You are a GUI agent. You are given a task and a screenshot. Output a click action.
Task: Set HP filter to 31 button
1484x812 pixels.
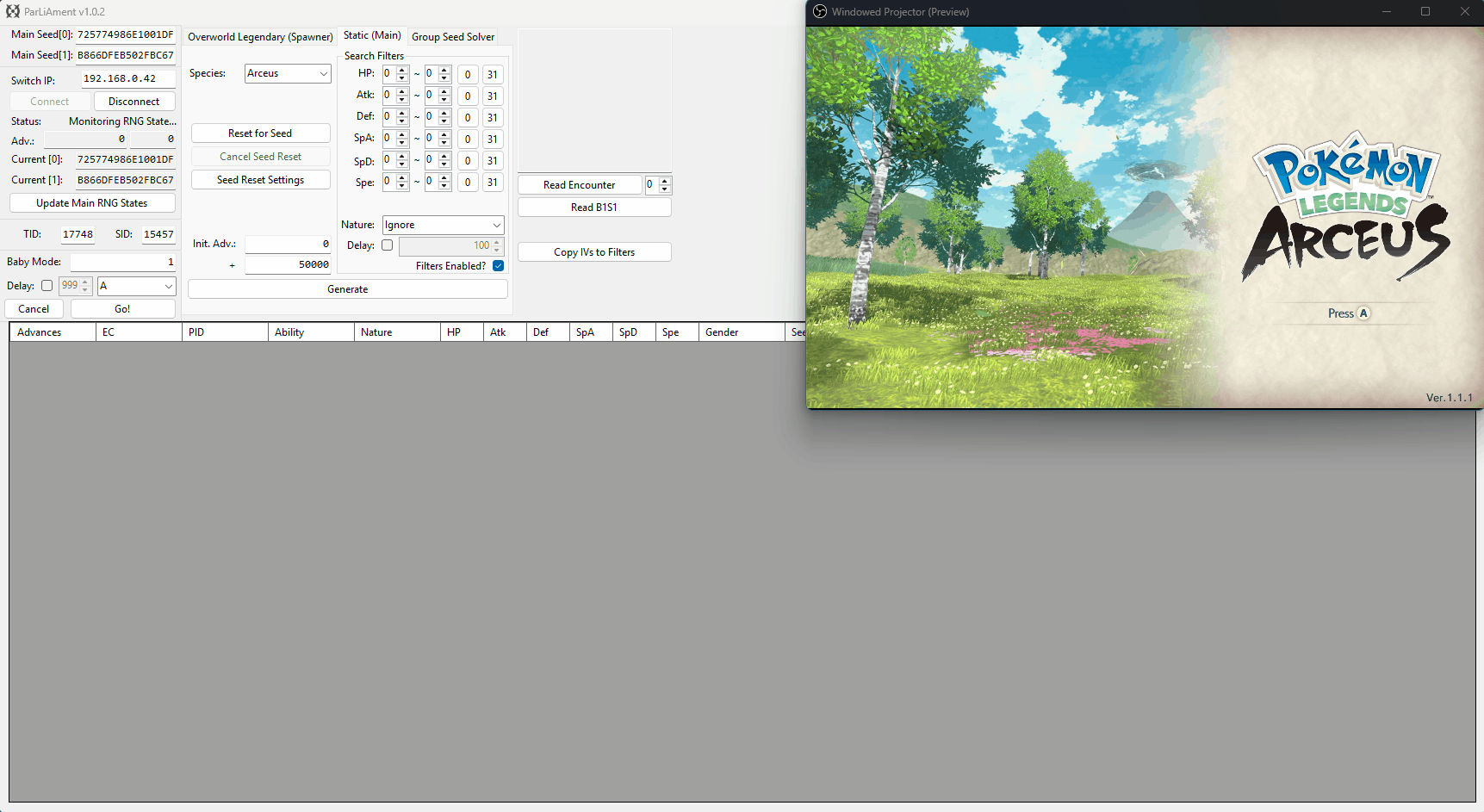(x=493, y=74)
